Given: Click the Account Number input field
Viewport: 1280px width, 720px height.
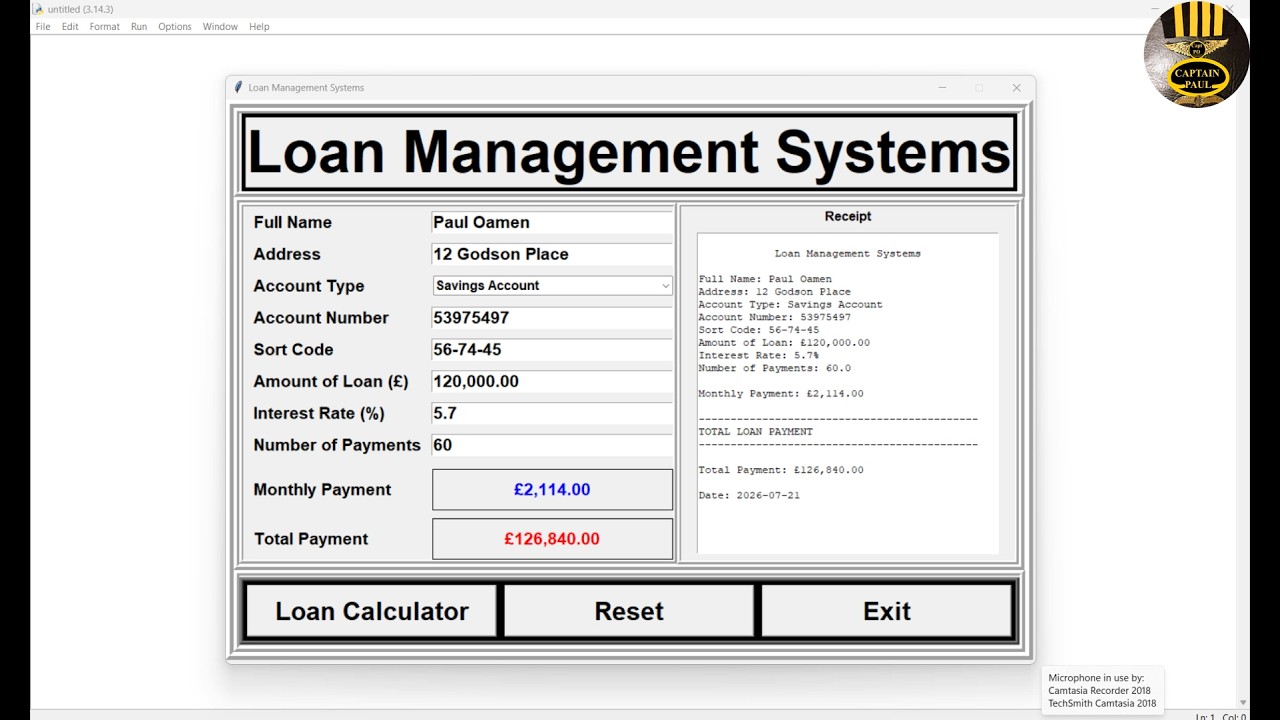Looking at the screenshot, I should pyautogui.click(x=552, y=317).
